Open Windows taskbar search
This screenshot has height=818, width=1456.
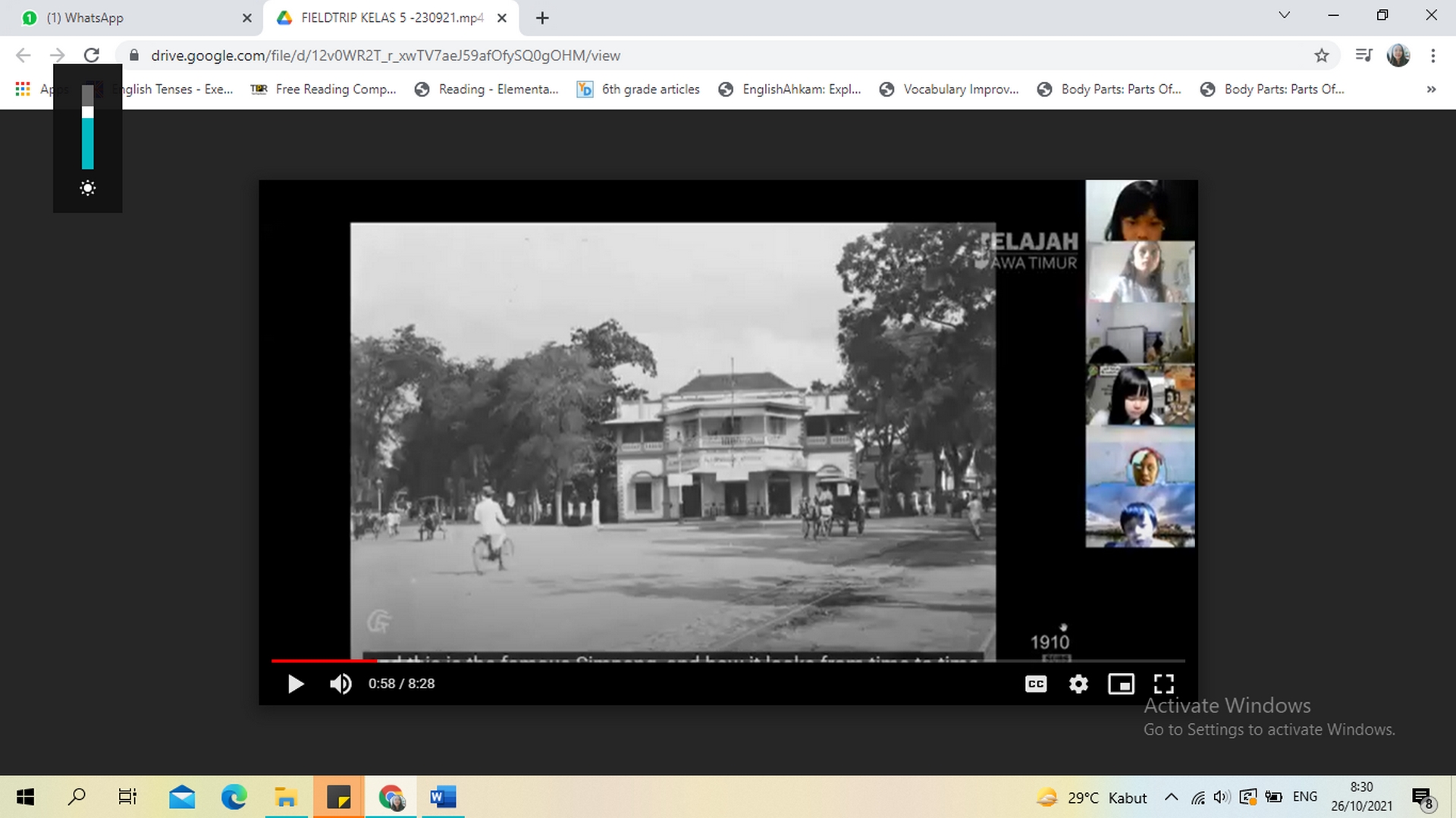[x=77, y=797]
